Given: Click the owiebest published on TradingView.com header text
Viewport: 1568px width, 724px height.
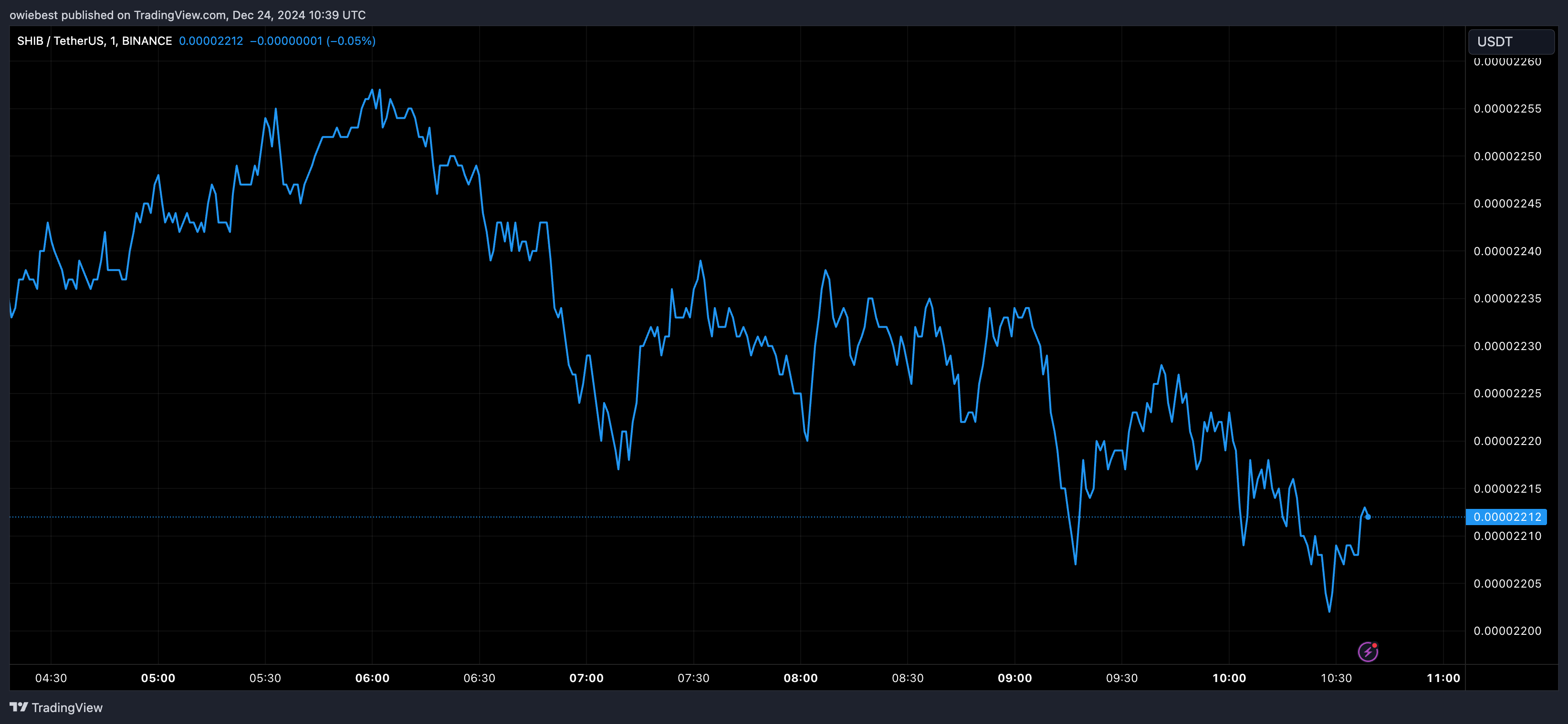Looking at the screenshot, I should point(188,15).
